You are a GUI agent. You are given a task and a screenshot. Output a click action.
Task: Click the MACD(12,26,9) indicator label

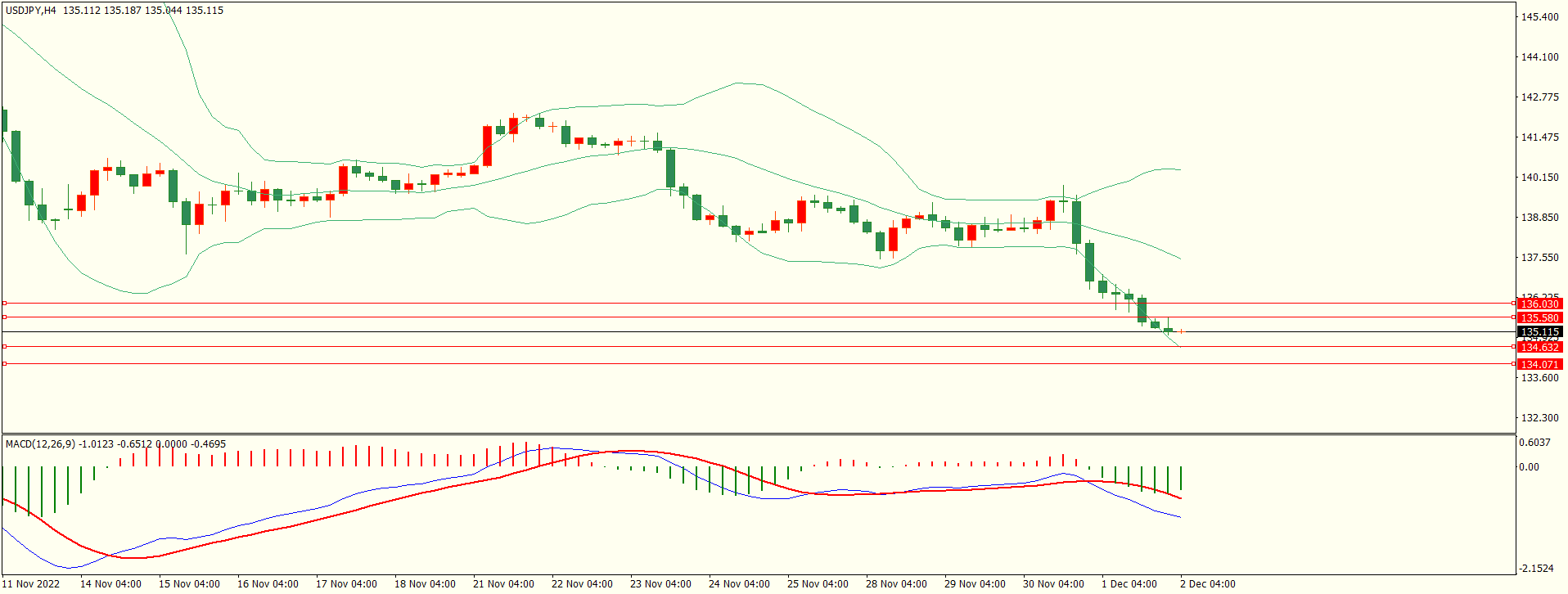click(40, 444)
